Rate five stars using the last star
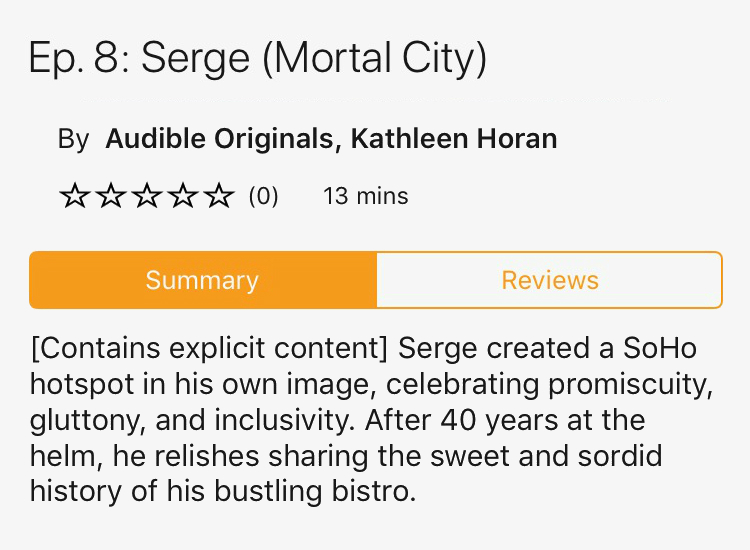The width and height of the screenshot is (750, 550). click(218, 197)
